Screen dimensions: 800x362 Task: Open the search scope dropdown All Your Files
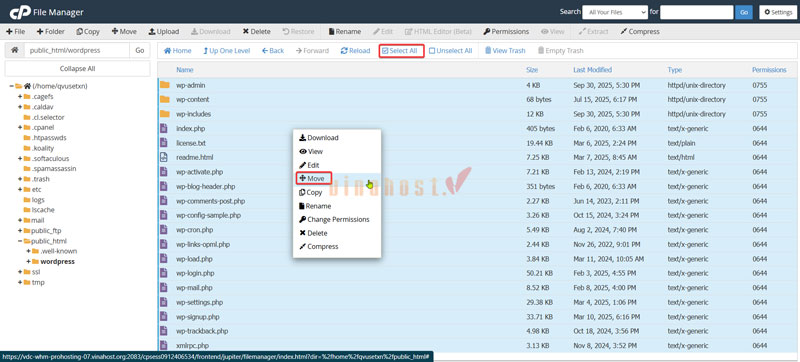click(615, 12)
